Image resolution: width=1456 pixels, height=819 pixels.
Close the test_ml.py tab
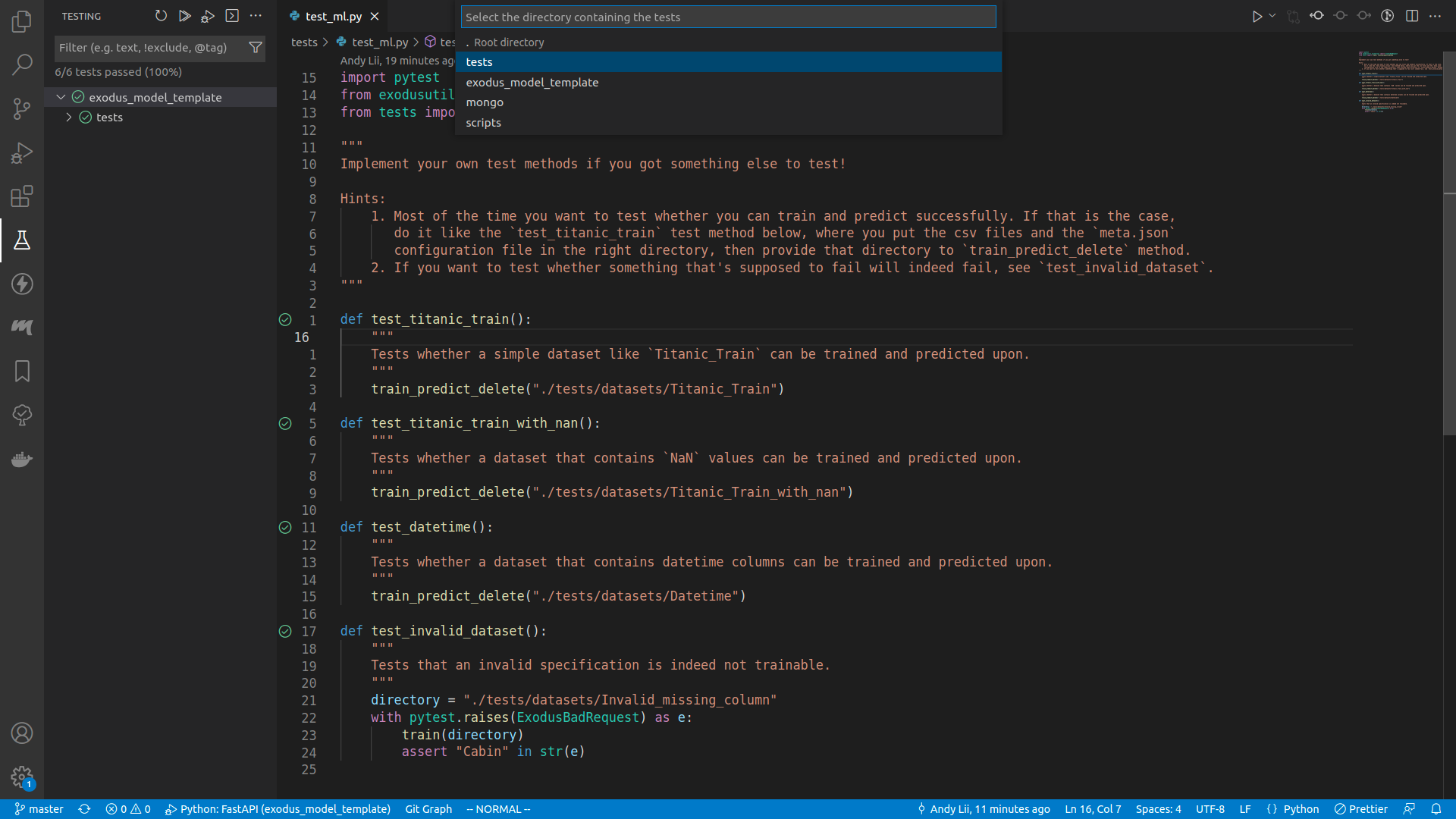coord(375,16)
